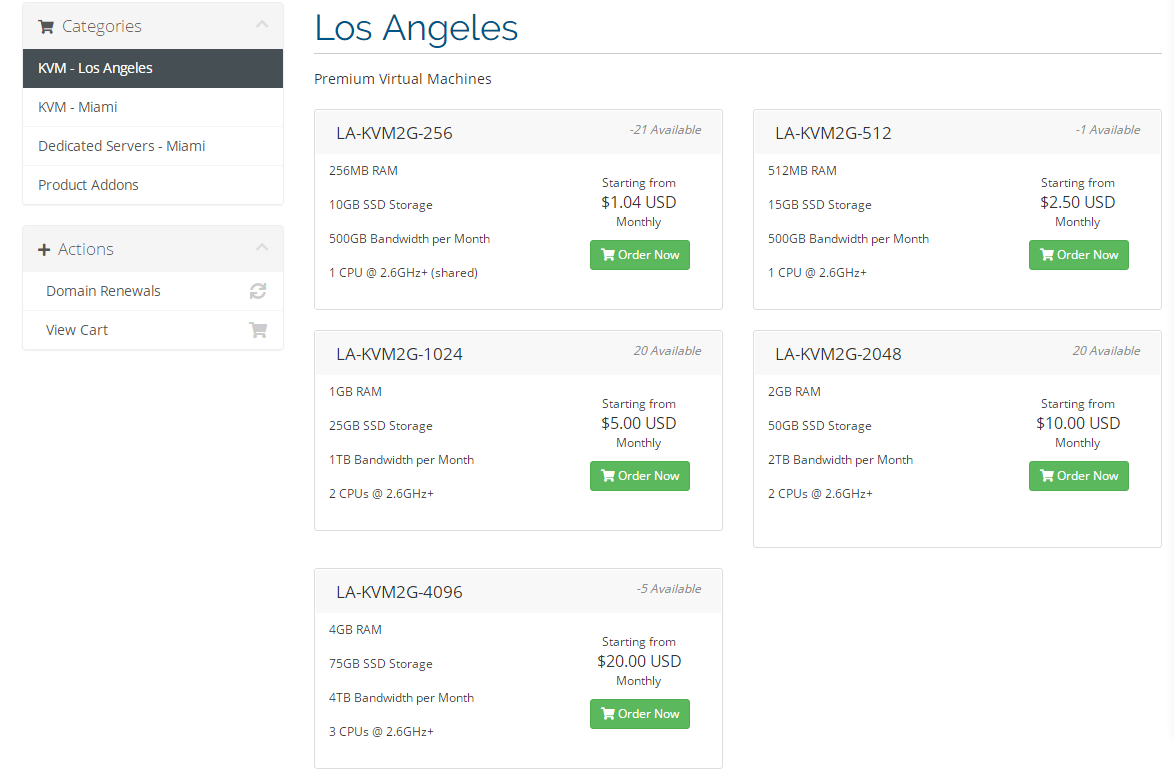1174x775 pixels.
Task: Click the refresh icon next to Domain Renewals
Action: (258, 291)
